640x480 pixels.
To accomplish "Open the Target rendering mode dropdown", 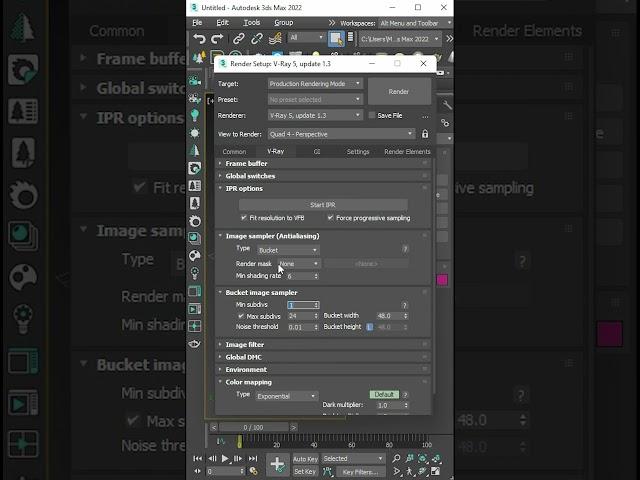I will coord(315,84).
